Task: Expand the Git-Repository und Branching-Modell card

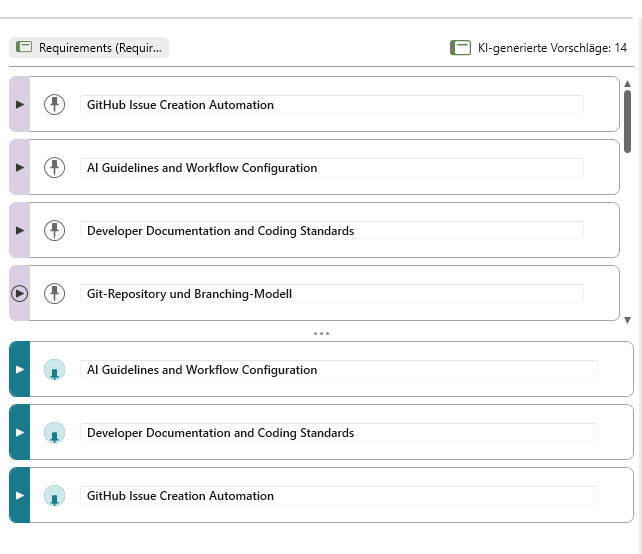Action: (20, 294)
